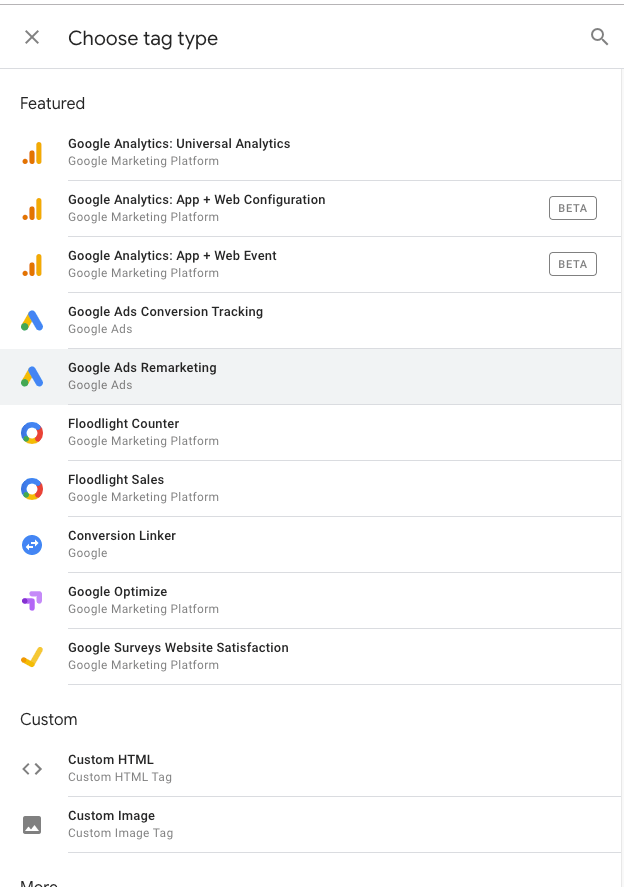Select the Google Analytics Universal Analytics icon
Screen dimensions: 624x887
(32, 152)
